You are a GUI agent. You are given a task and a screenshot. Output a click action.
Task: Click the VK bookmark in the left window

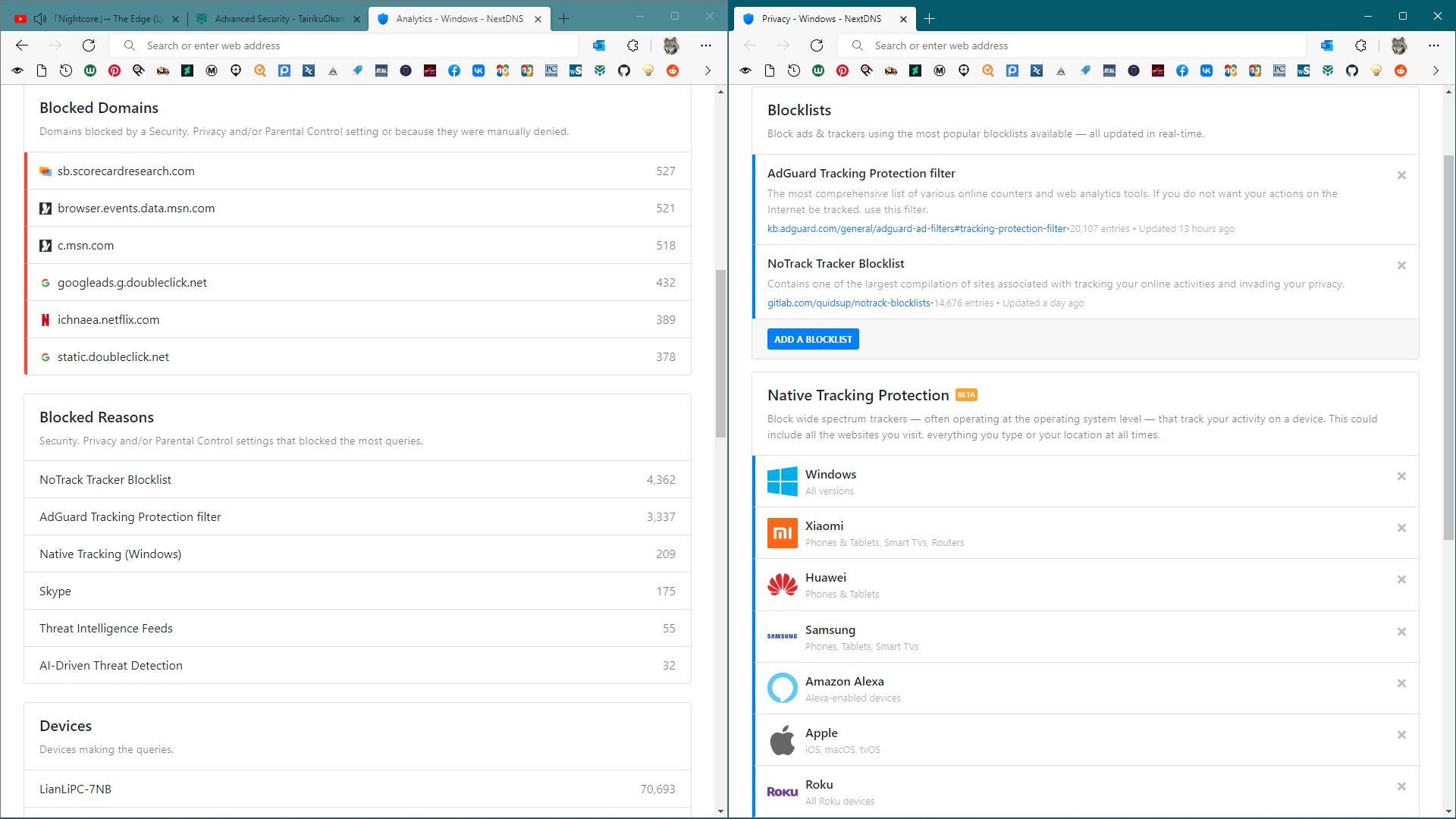(479, 71)
